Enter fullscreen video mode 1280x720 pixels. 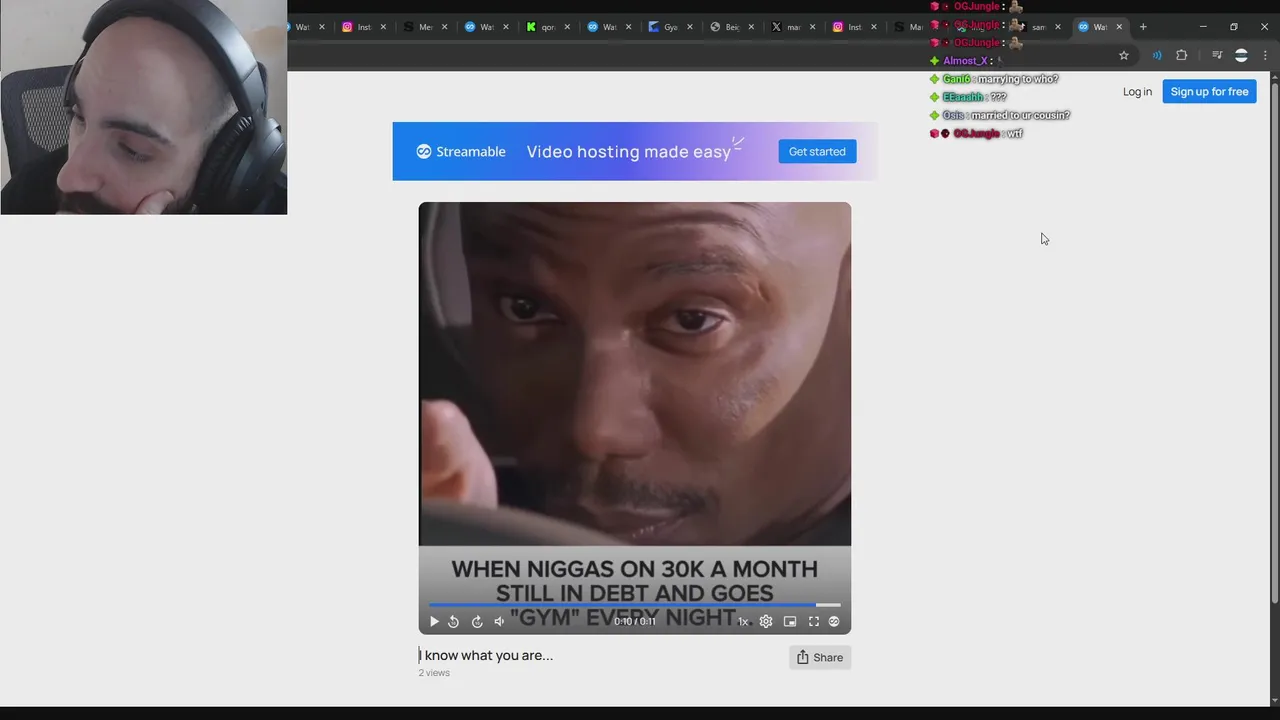click(x=814, y=621)
